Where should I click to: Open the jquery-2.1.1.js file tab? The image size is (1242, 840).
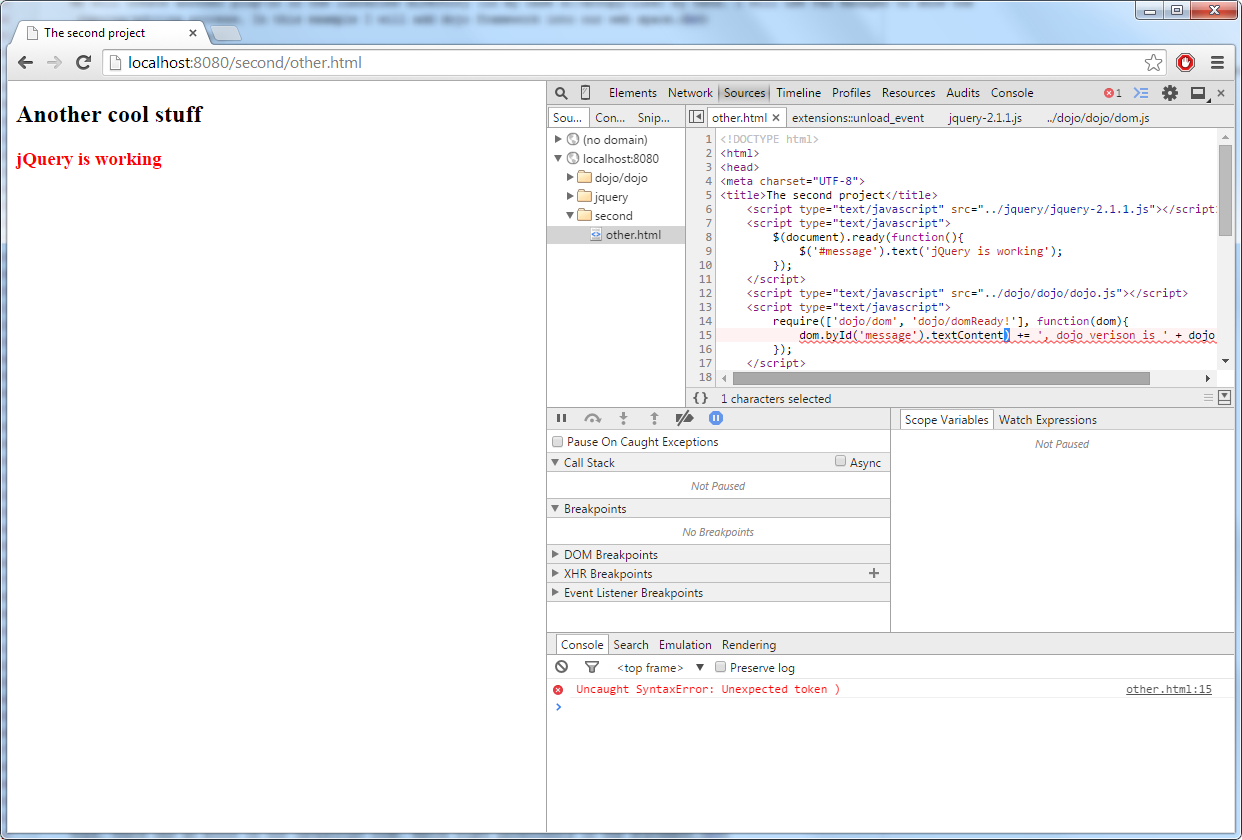point(985,118)
